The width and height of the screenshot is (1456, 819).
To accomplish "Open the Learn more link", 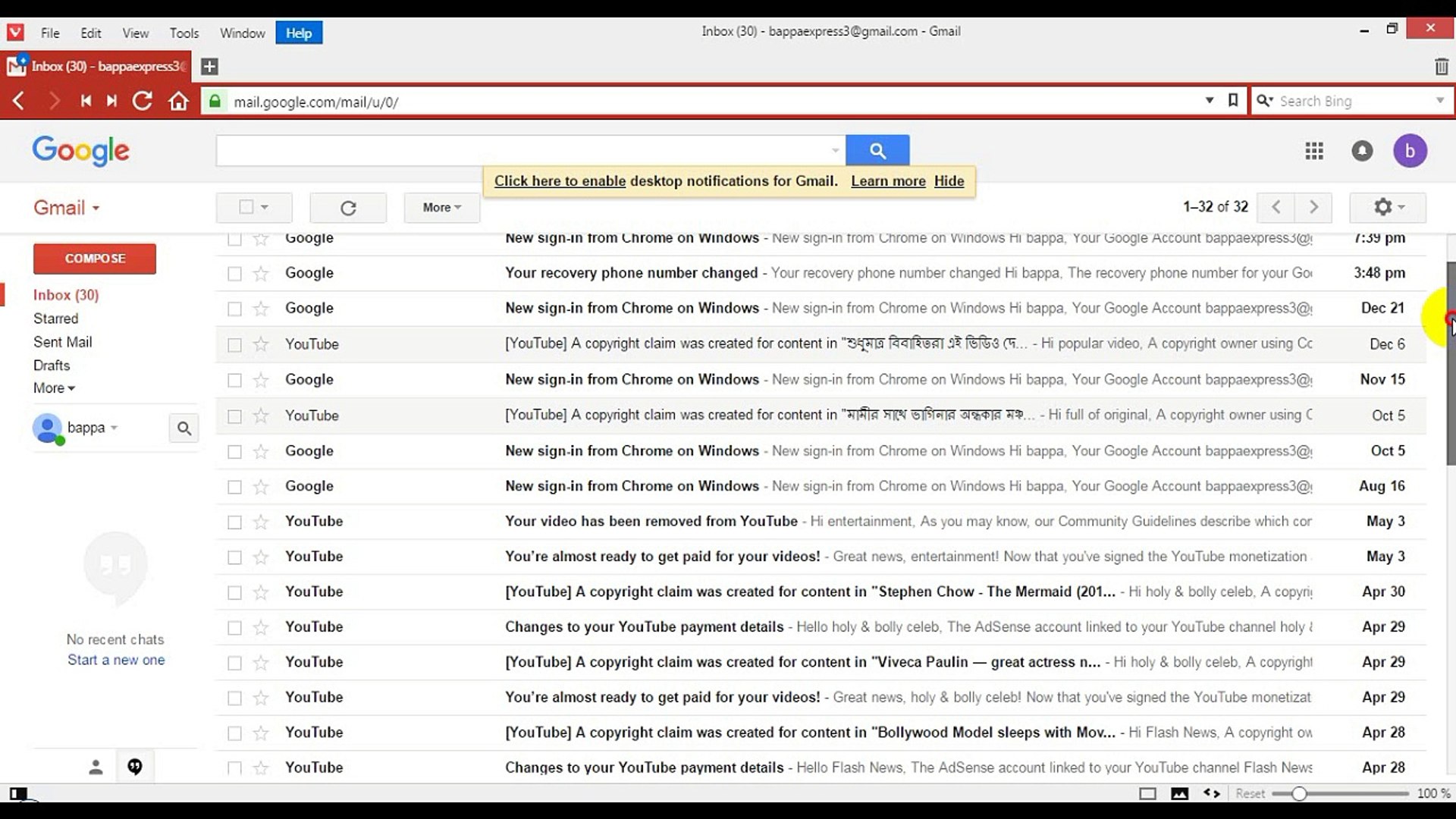I will 888,181.
